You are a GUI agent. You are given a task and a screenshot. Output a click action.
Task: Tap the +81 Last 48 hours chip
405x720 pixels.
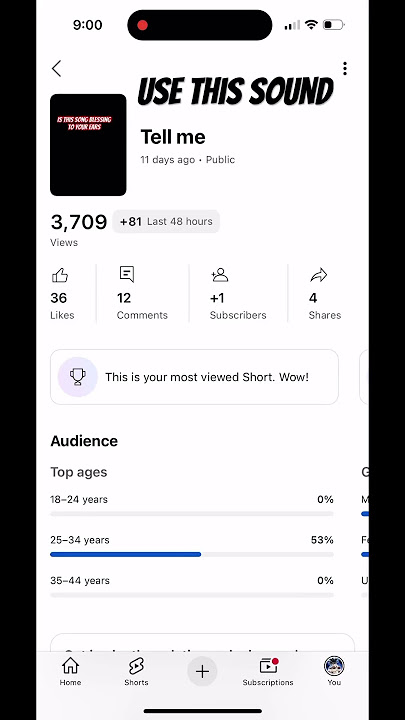[166, 221]
